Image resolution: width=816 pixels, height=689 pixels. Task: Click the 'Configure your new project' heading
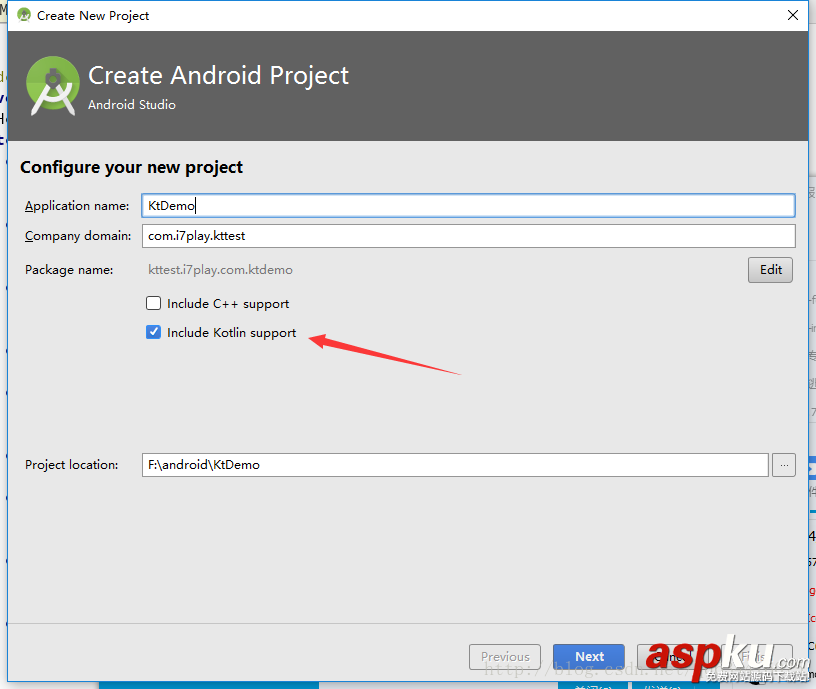click(131, 167)
